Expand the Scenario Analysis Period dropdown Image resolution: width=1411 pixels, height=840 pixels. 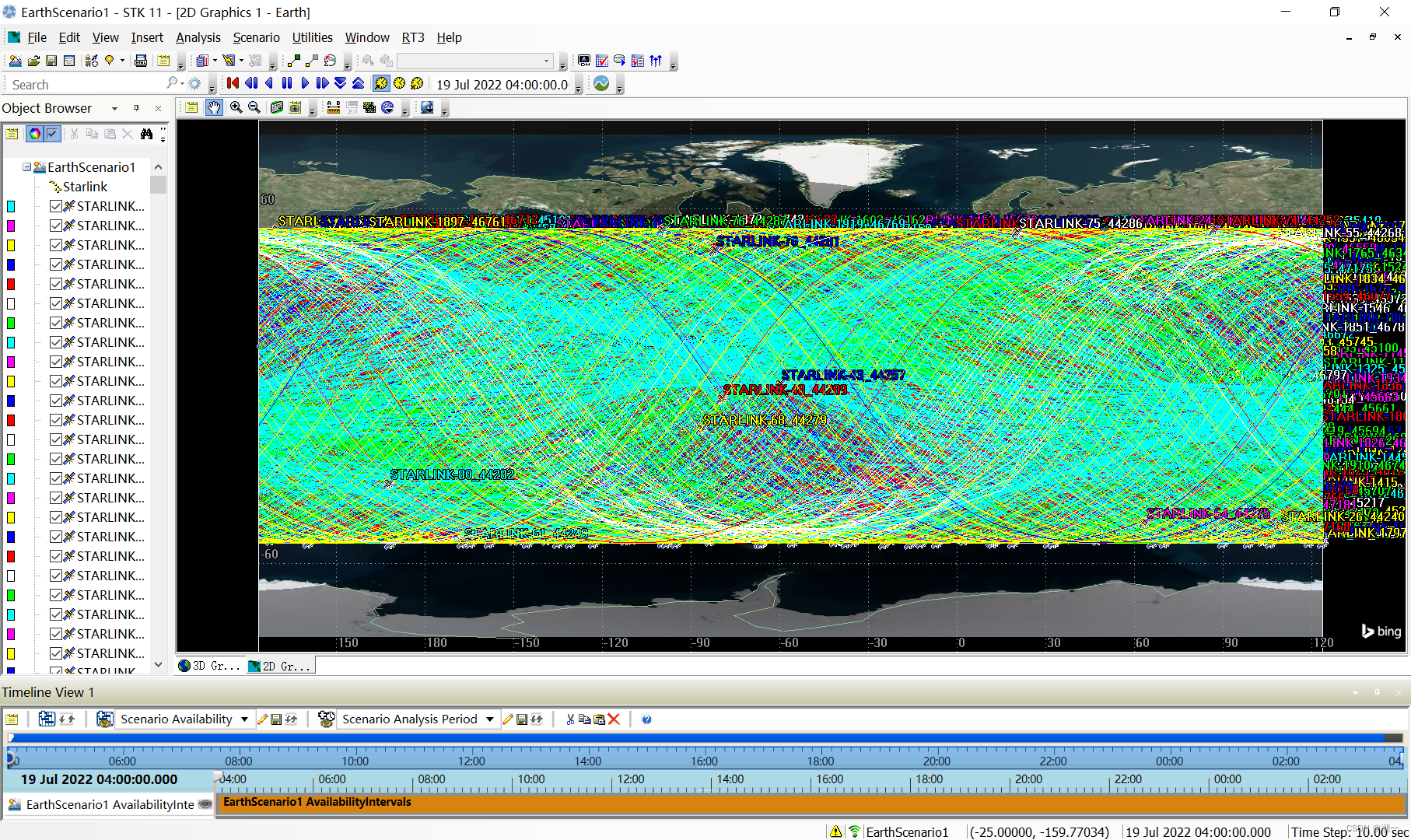tap(489, 719)
